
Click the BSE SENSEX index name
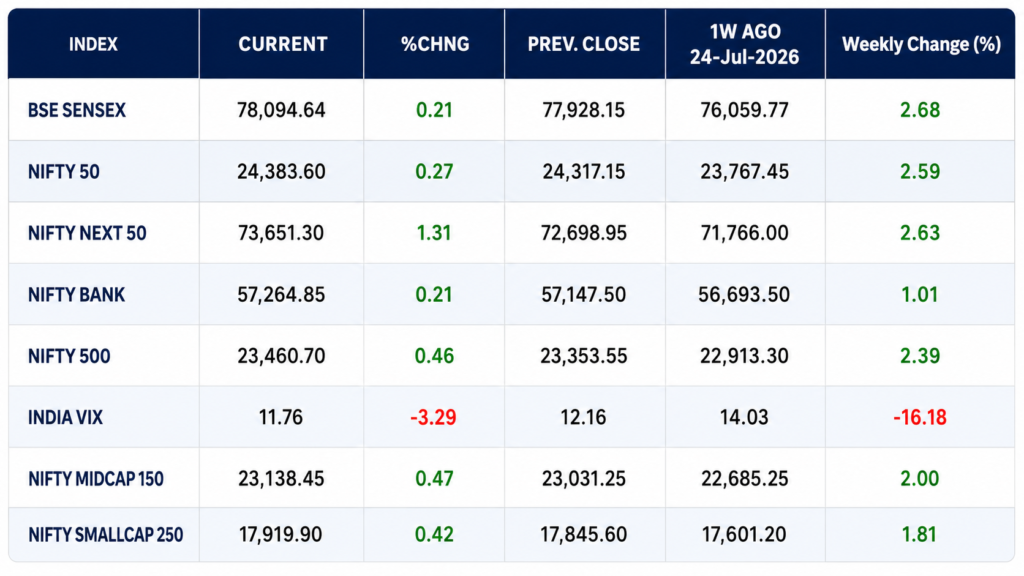pyautogui.click(x=76, y=110)
